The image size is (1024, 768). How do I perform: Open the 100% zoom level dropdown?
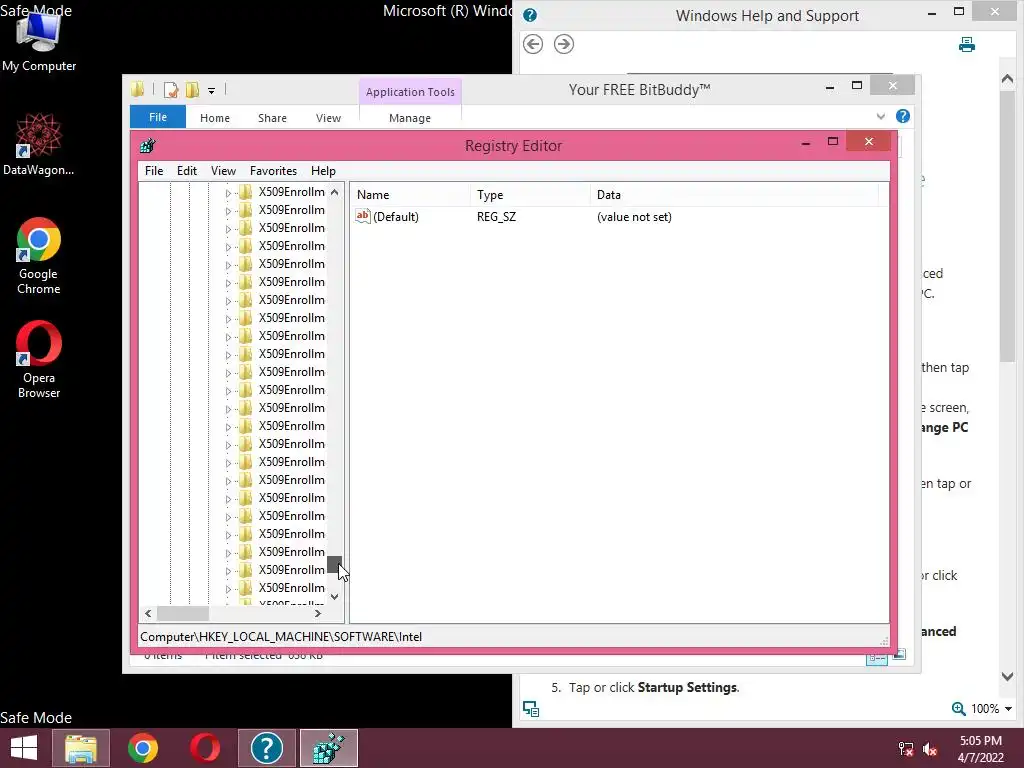coord(1008,709)
